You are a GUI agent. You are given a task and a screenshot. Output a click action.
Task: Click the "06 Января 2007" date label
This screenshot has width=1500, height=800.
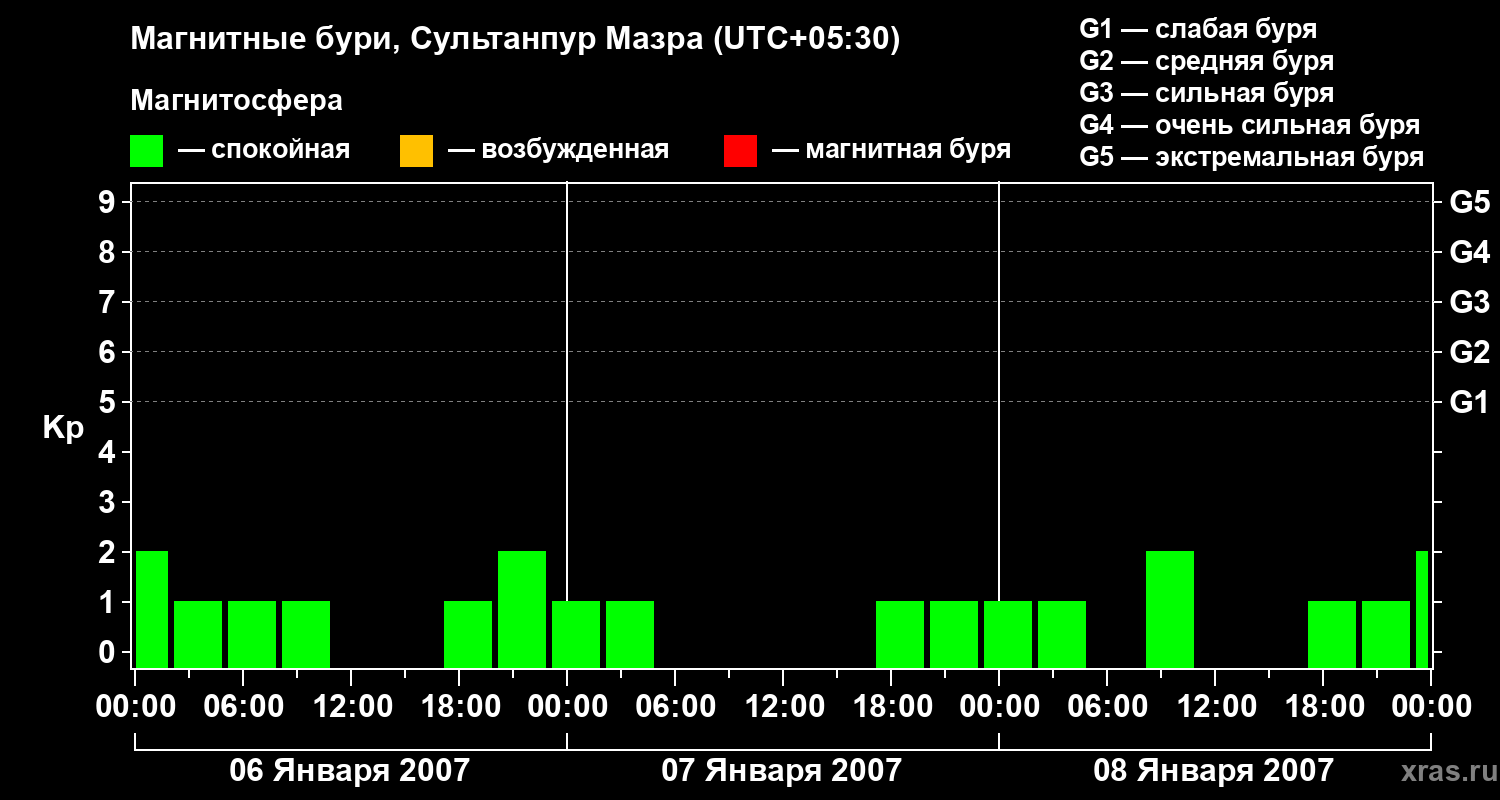pyautogui.click(x=350, y=770)
